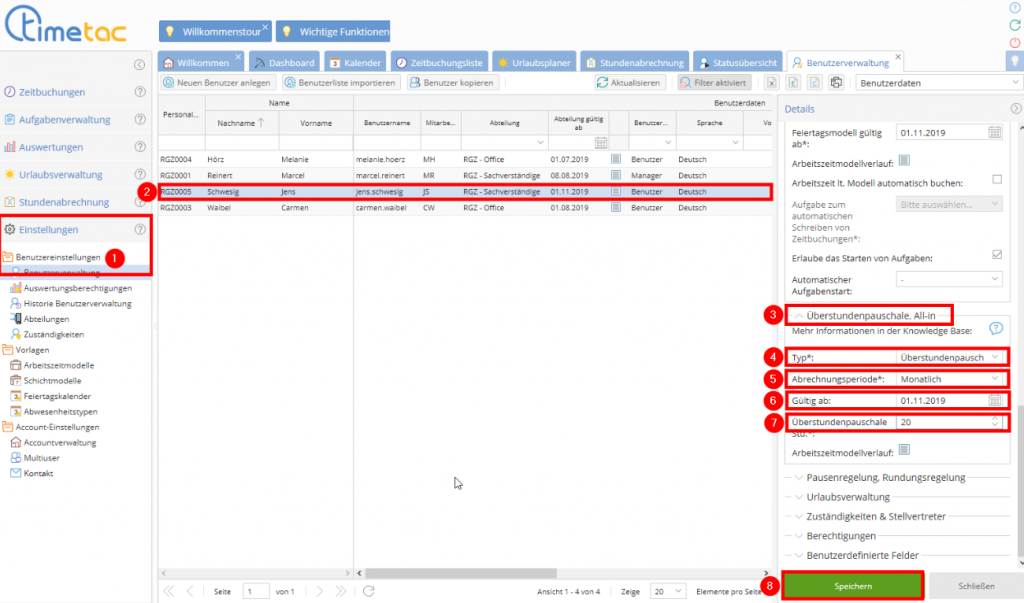Toggle the Filter aktiviert button

pos(714,82)
